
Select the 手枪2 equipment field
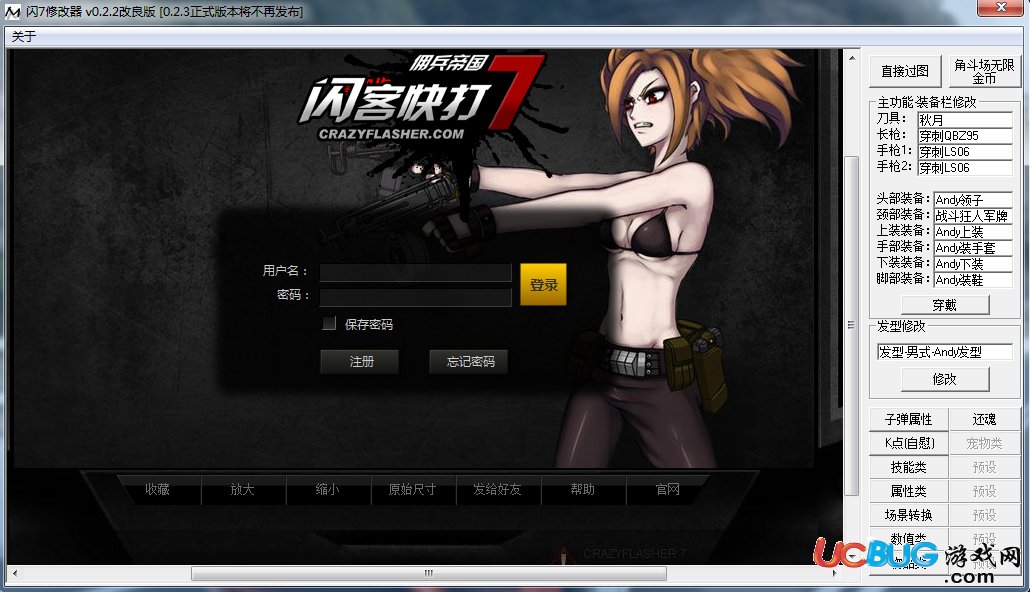coord(965,168)
